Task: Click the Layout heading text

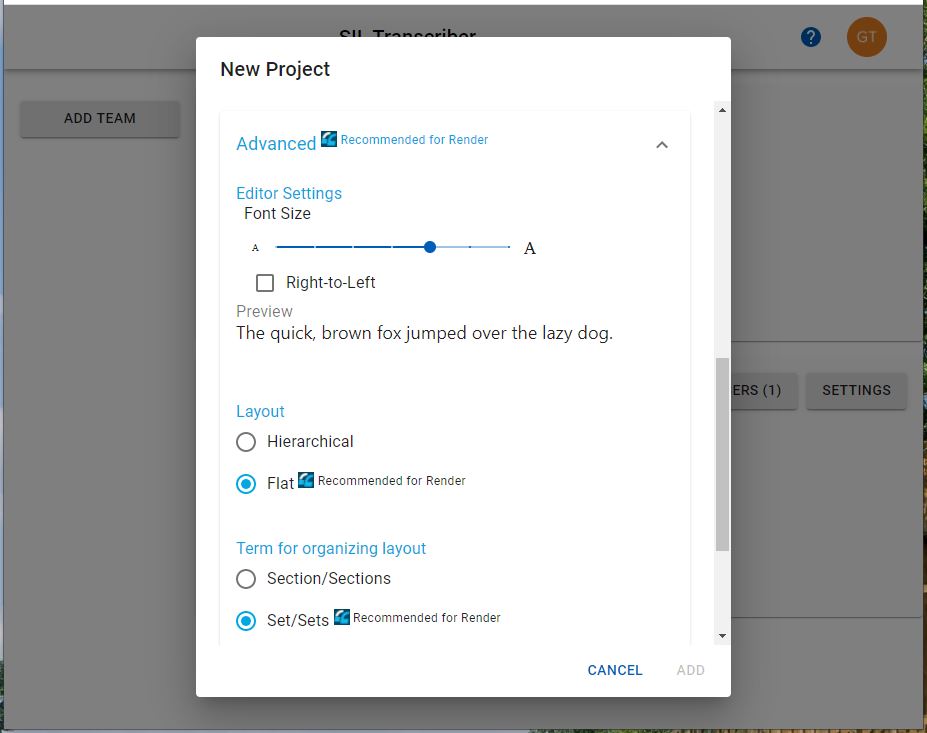Action: pos(260,411)
